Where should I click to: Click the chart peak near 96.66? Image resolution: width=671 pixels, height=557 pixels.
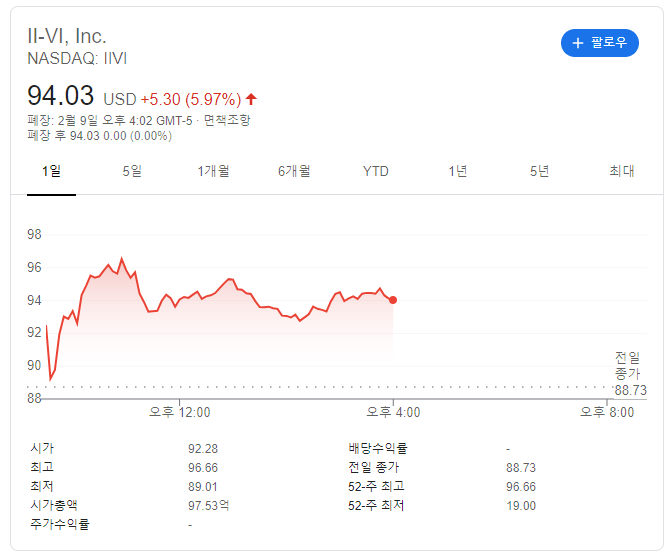click(122, 258)
